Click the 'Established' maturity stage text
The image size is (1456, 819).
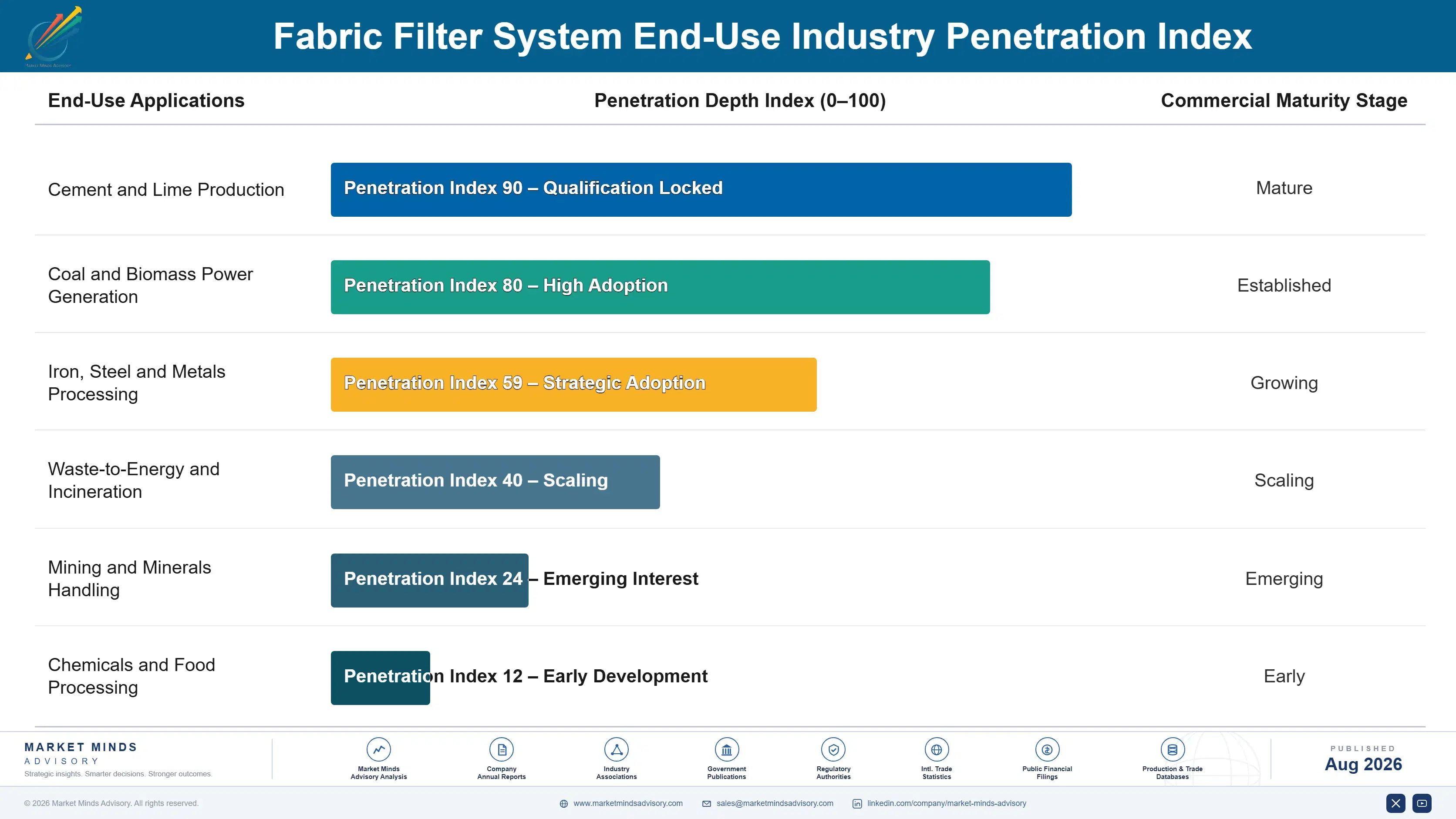point(1284,285)
